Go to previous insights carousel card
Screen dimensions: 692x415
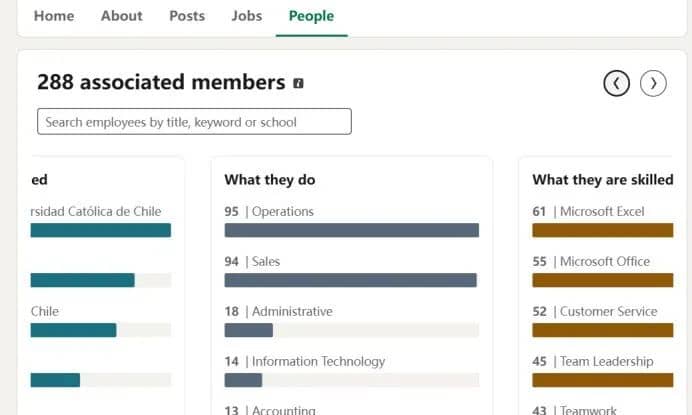pos(616,83)
